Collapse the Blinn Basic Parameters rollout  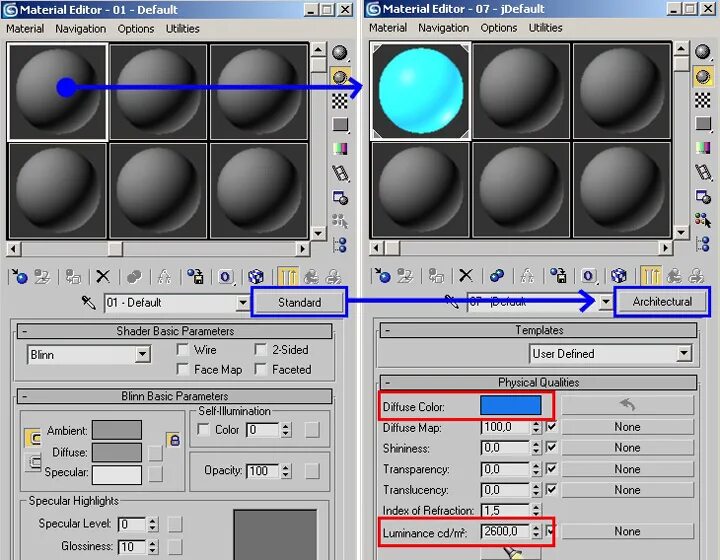tap(174, 396)
